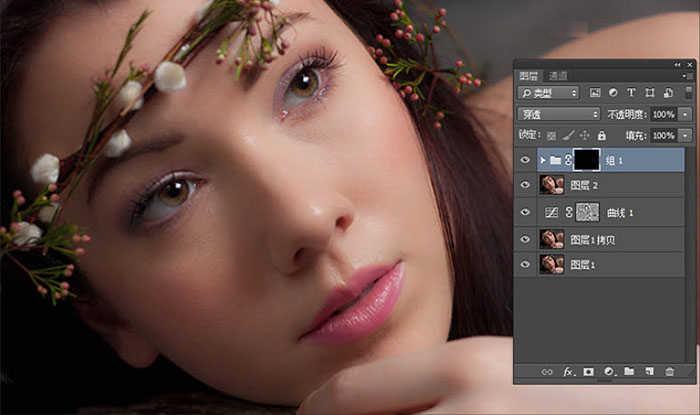Filter for type layers with the T icon

coord(631,92)
